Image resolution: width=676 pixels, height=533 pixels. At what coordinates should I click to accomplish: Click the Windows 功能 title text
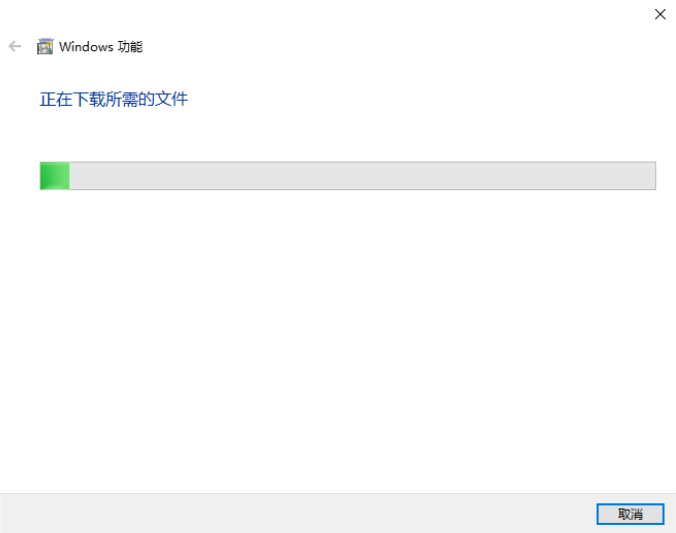point(101,47)
